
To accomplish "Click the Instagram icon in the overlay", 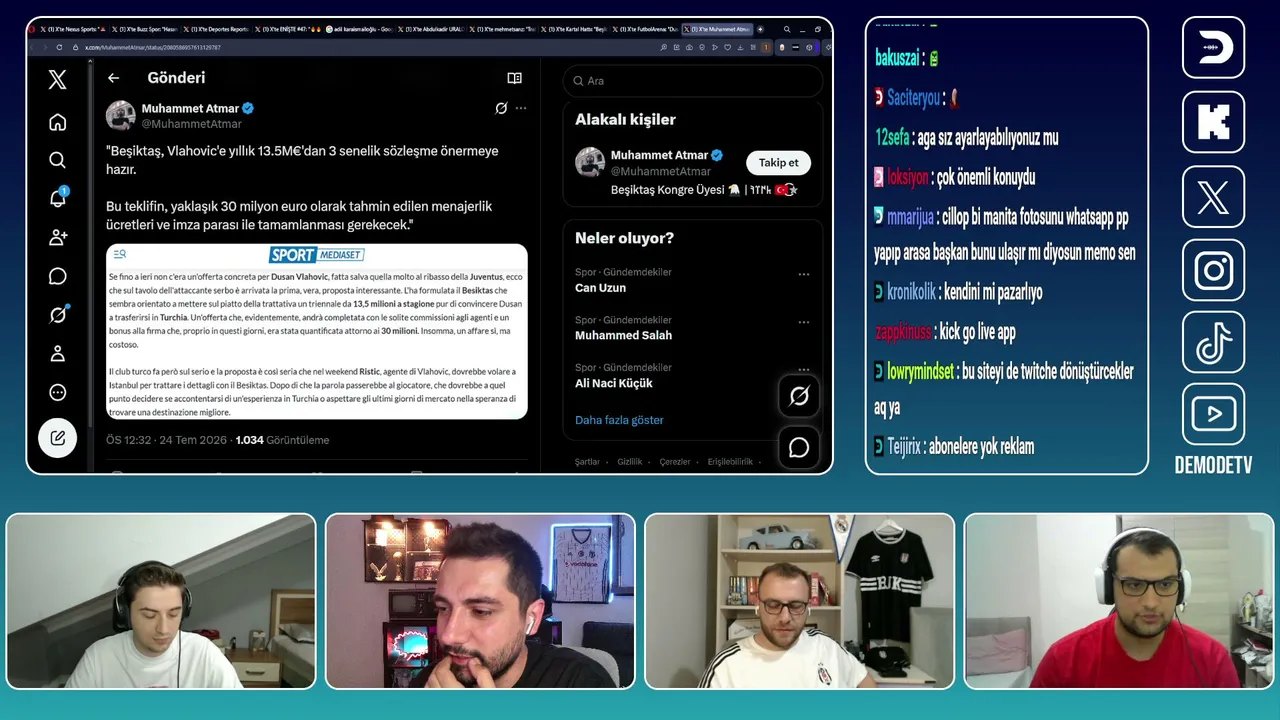I will [1213, 270].
